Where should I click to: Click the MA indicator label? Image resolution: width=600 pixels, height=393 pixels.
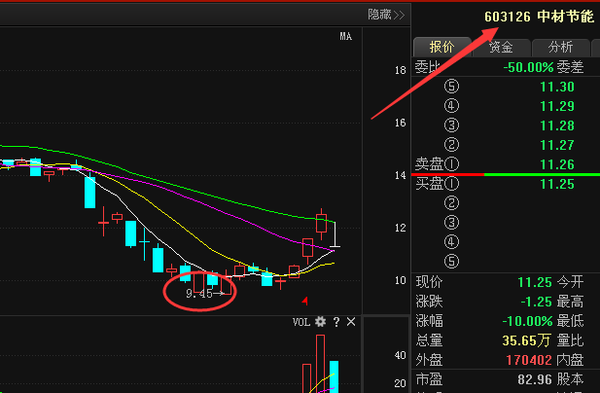(x=346, y=36)
